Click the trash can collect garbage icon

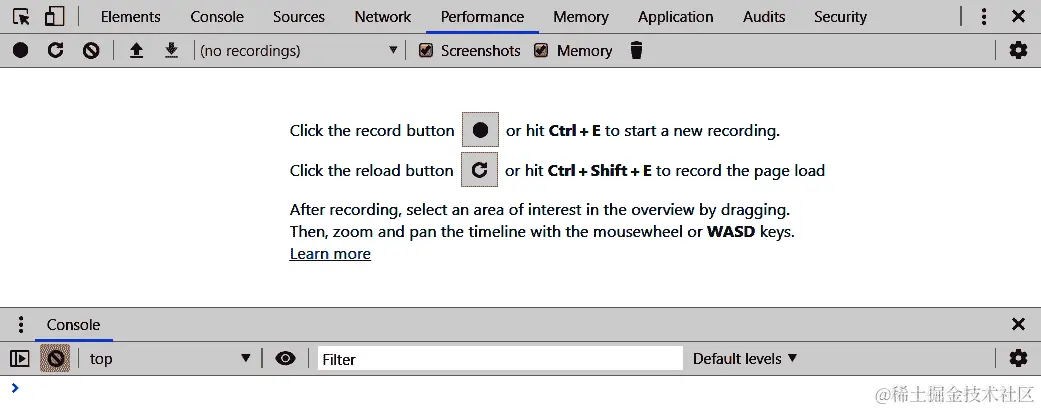pos(636,50)
